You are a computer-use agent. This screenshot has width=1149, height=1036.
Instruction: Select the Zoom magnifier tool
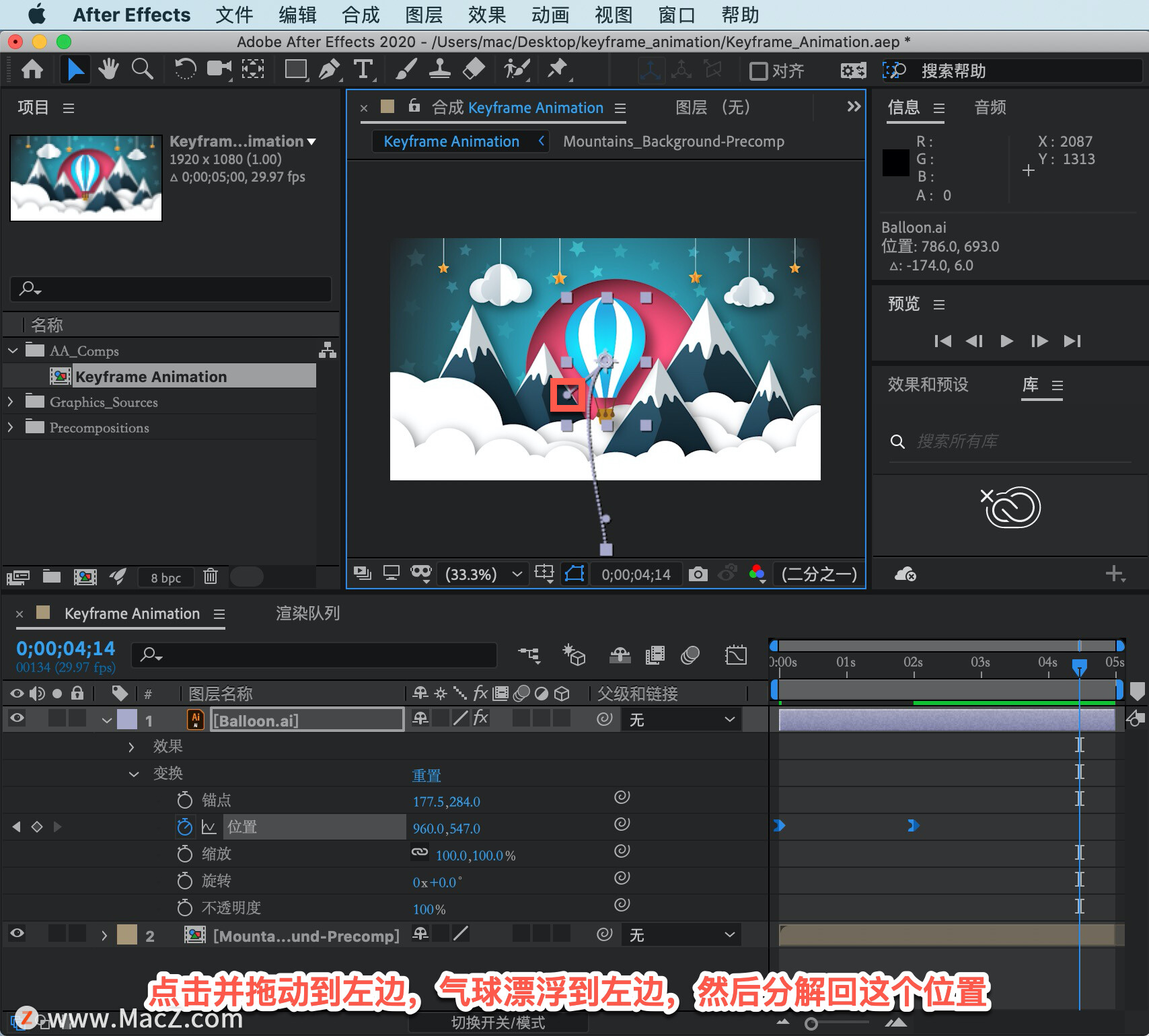pos(142,69)
